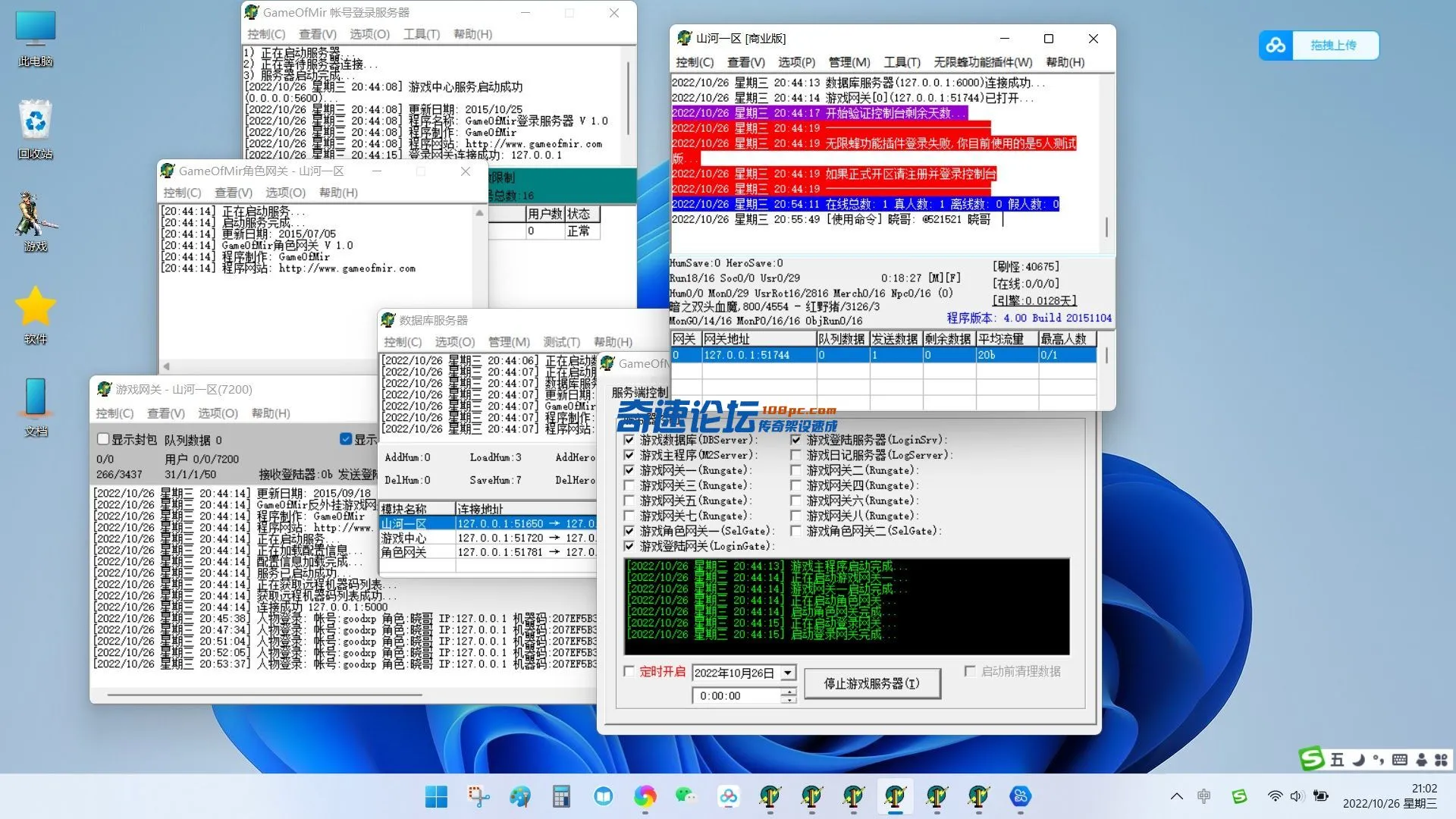Toggle the 五 Wubi mode on IME bar

(x=1337, y=760)
